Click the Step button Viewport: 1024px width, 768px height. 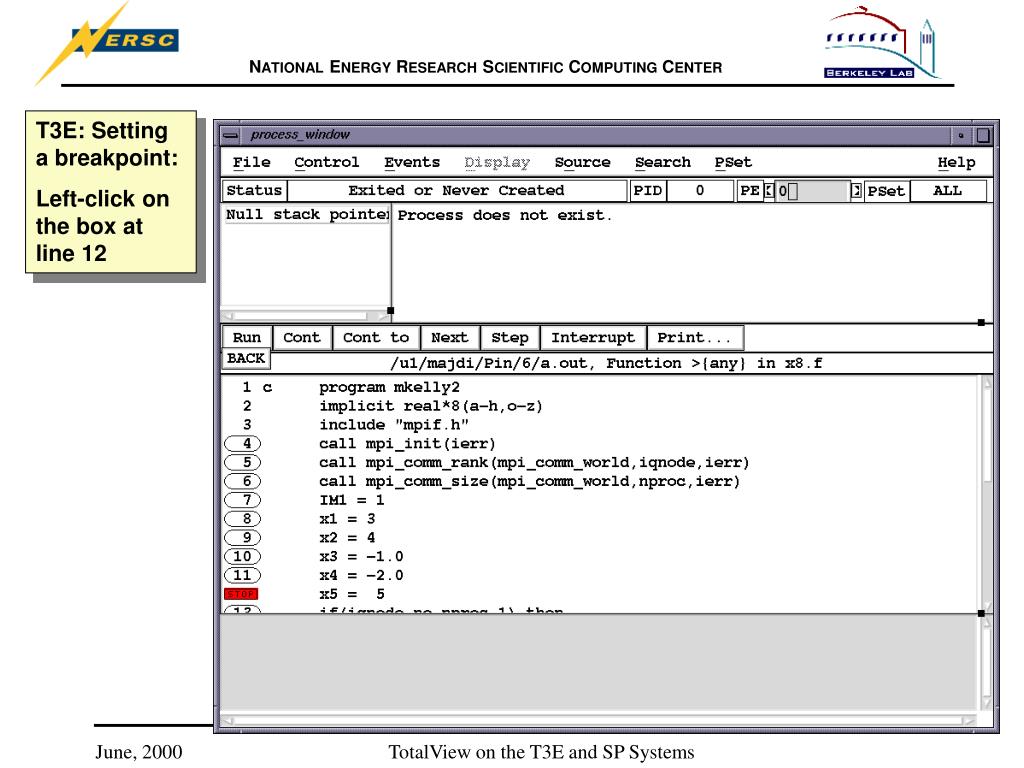click(510, 338)
